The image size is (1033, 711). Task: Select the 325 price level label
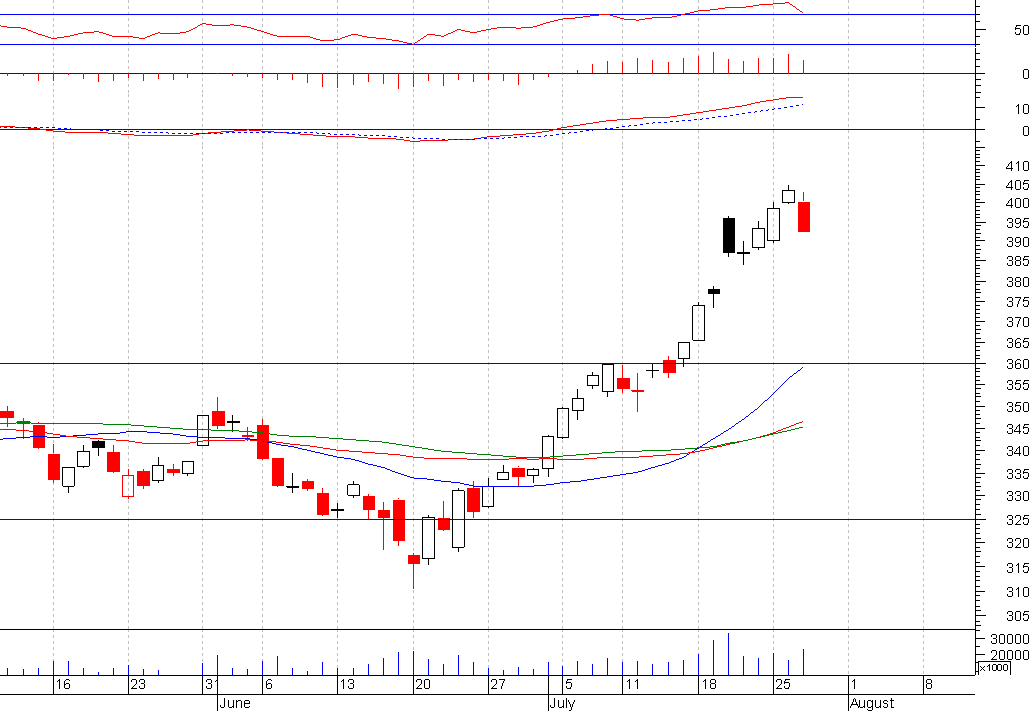(1018, 521)
